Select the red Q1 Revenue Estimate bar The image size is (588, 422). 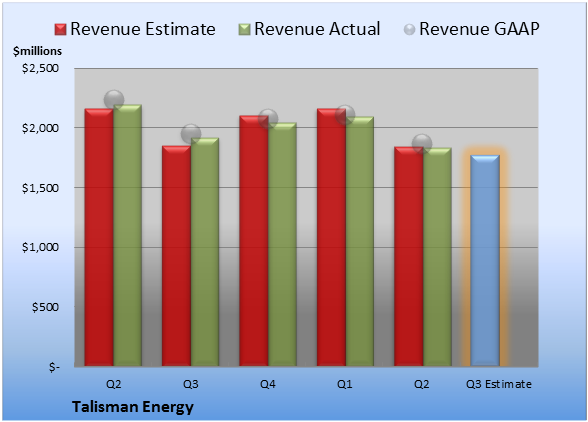331,237
